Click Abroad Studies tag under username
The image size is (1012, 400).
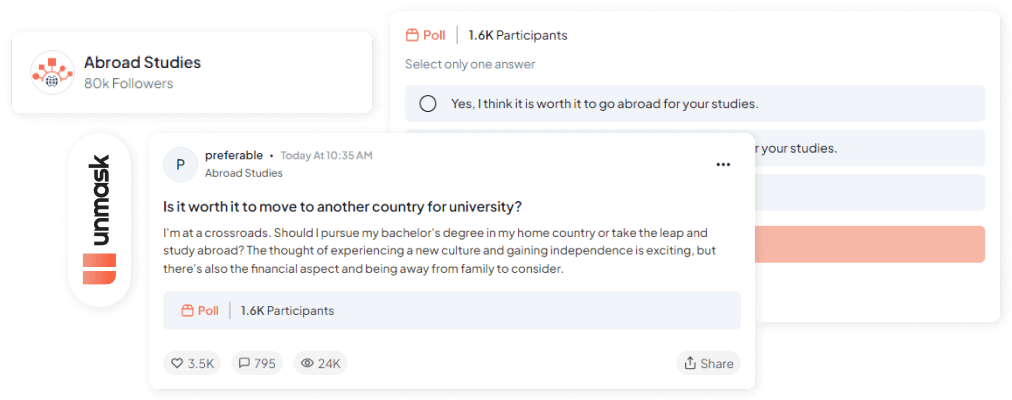point(243,173)
